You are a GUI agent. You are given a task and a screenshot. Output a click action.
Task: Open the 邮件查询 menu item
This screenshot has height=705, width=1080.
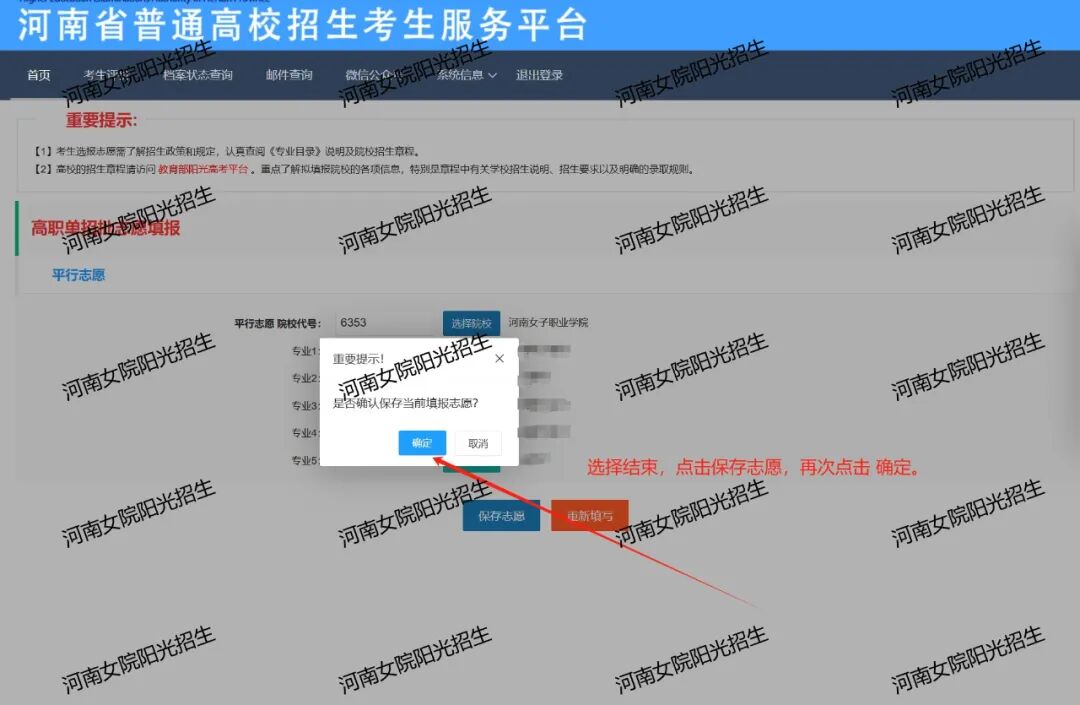click(289, 75)
